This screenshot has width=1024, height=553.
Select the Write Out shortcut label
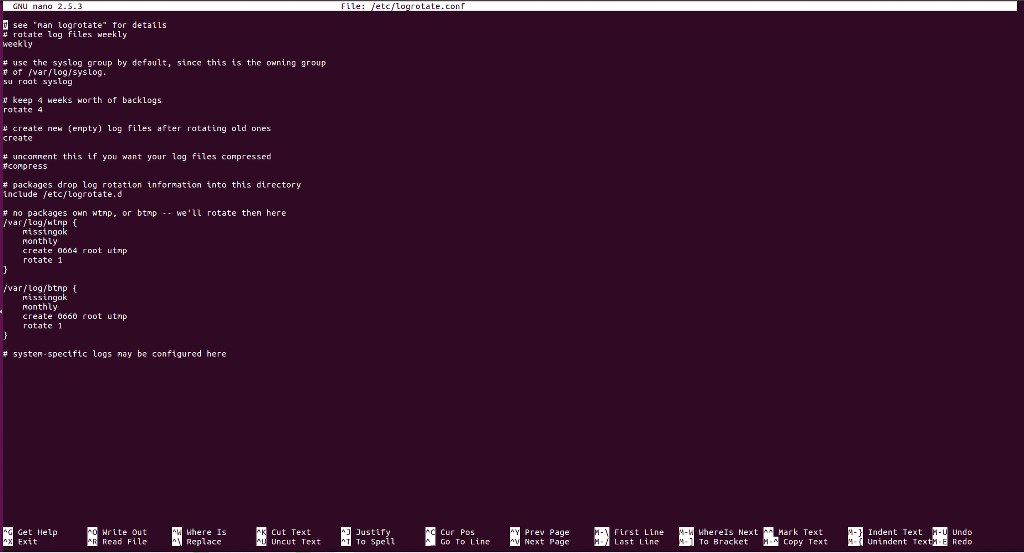124,532
